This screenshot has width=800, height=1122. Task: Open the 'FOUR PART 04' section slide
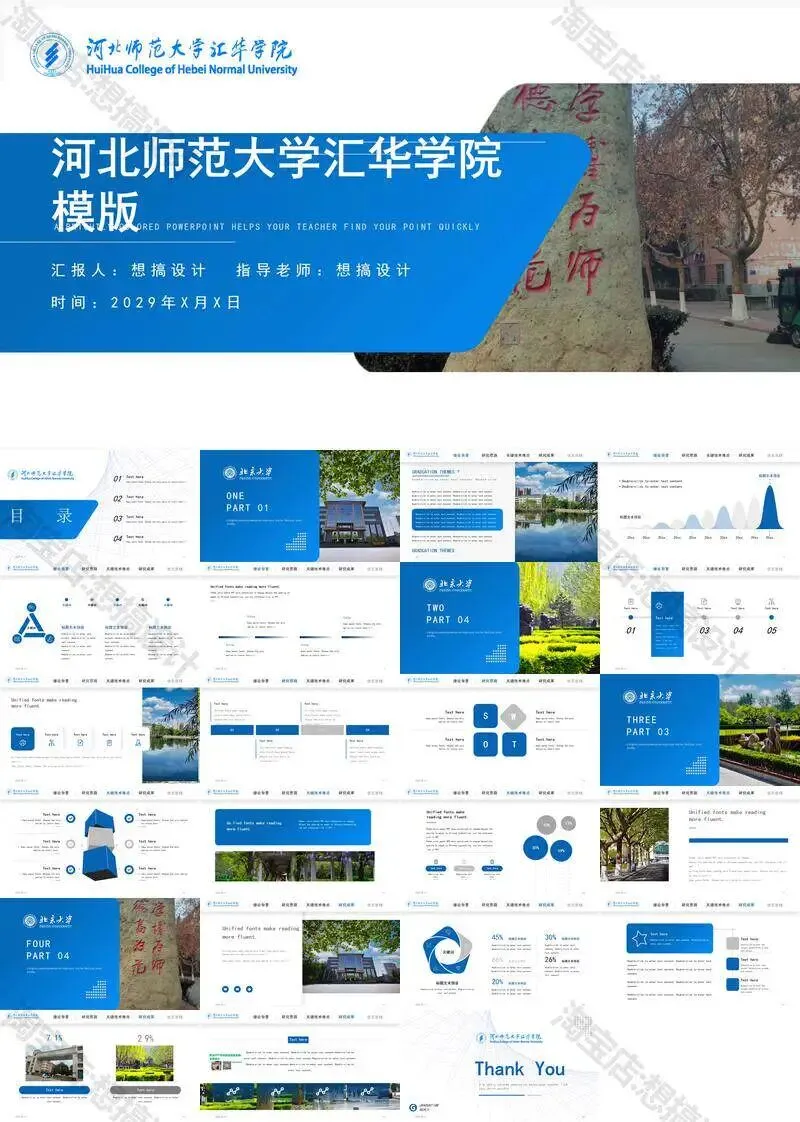[x=99, y=955]
